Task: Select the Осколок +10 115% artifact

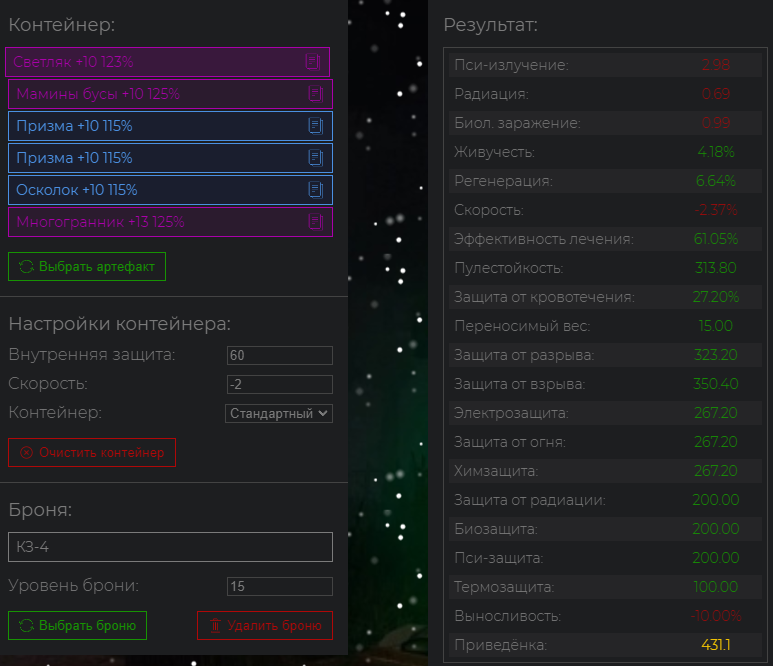Action: [171, 190]
